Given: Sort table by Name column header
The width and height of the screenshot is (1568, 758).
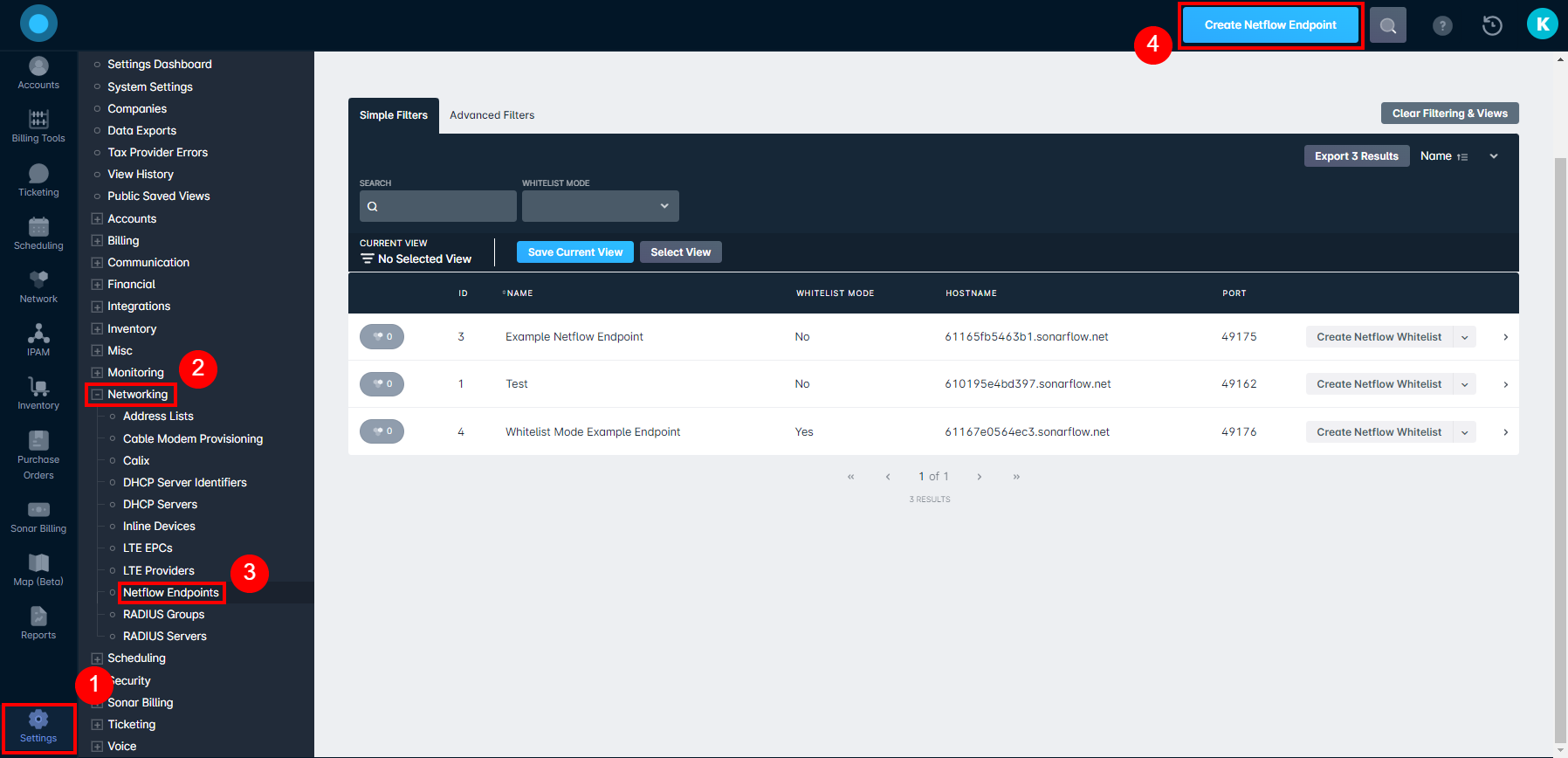Looking at the screenshot, I should [x=519, y=293].
